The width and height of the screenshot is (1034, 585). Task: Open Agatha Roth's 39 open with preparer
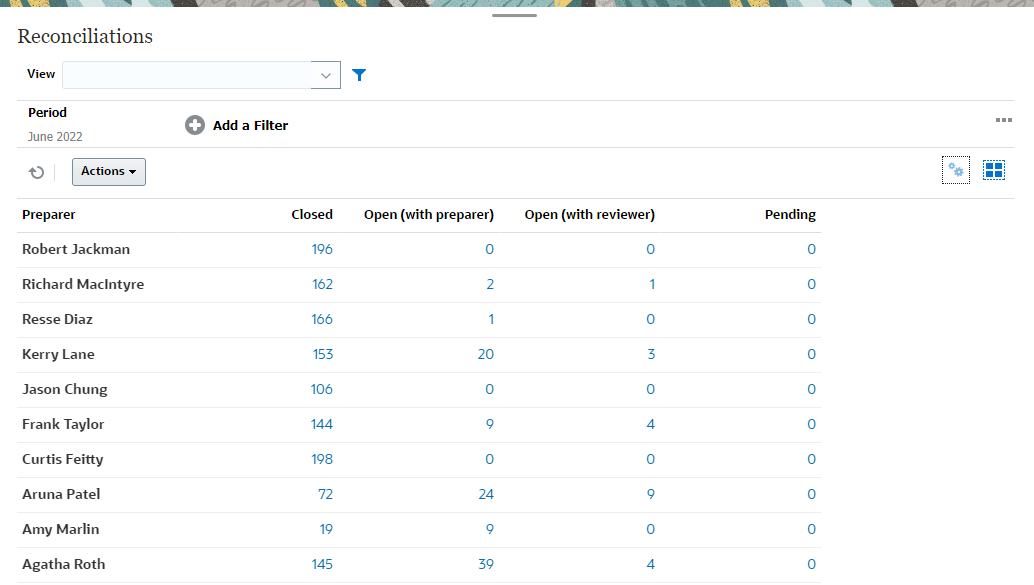pyautogui.click(x=485, y=564)
